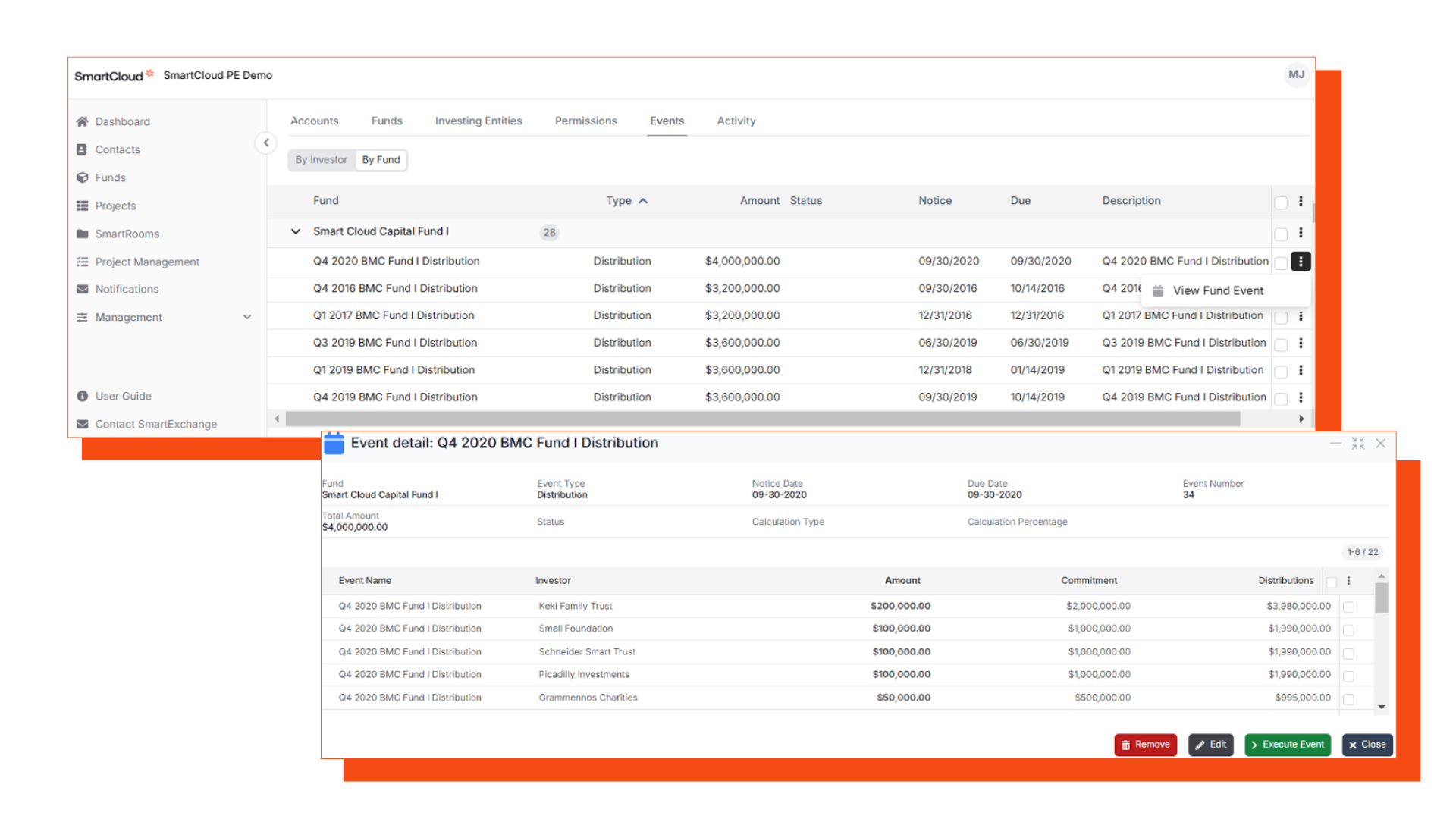Click the MJ user avatar
Screen dimensions: 1456x819
pyautogui.click(x=1296, y=74)
